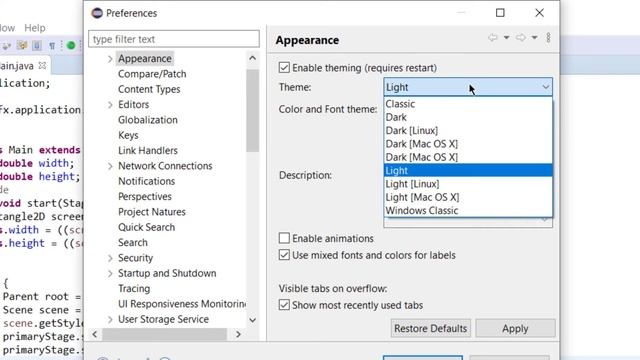Select Link Handlers in preferences tree
This screenshot has width=640, height=360.
148,151
